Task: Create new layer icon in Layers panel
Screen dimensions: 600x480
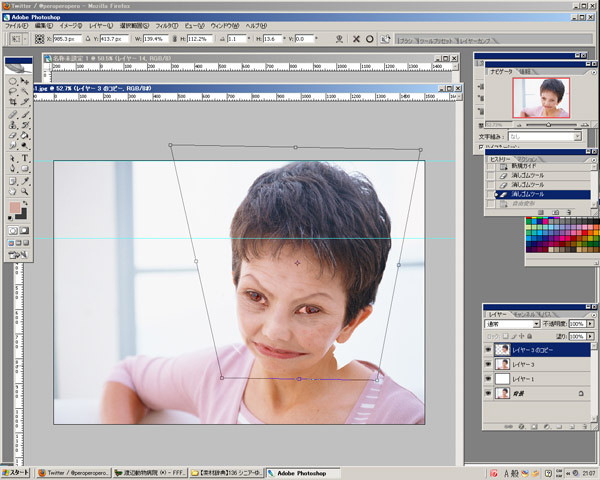Action: pos(572,426)
